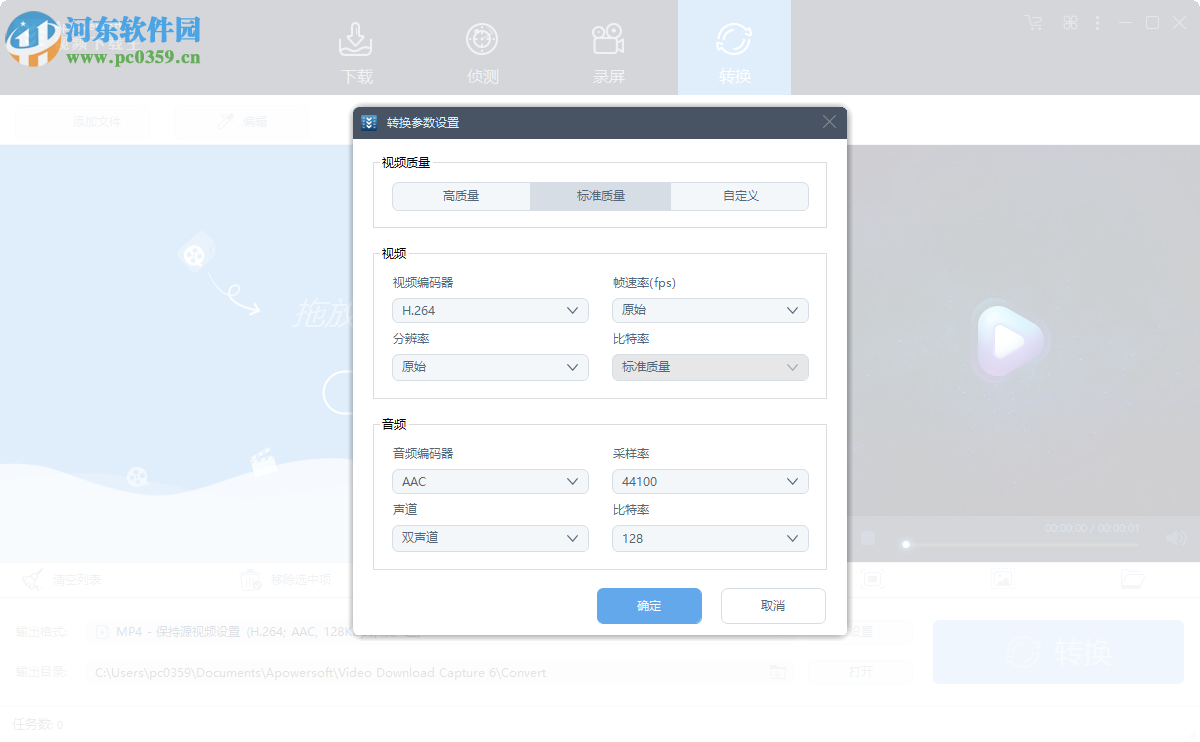Confirm settings with the 确定 button
The height and width of the screenshot is (742, 1200).
click(x=649, y=605)
